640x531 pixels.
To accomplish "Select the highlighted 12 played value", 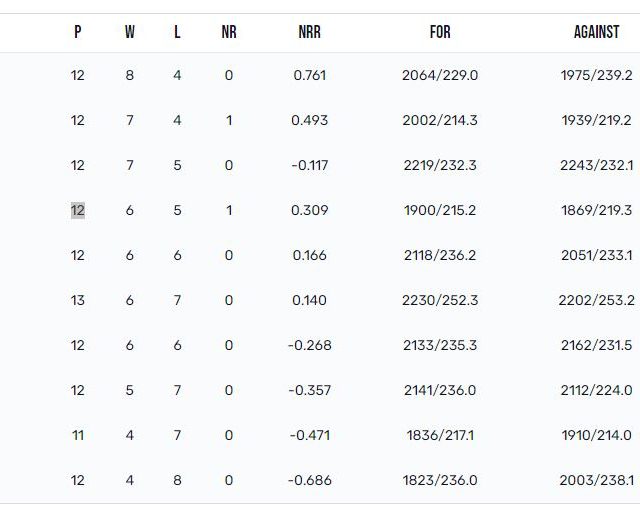I will [x=78, y=210].
